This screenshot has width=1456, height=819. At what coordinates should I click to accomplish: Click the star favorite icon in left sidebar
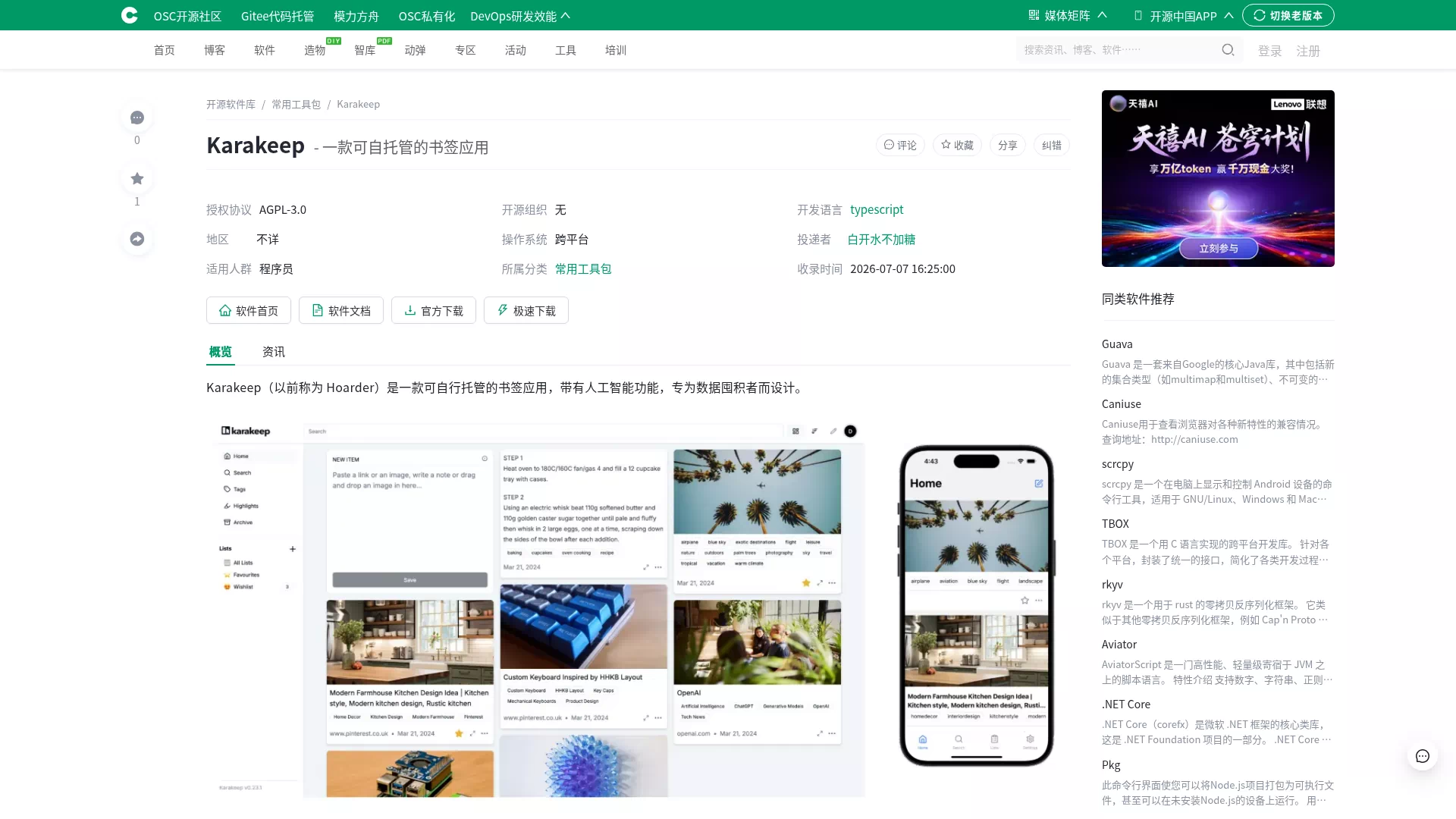coord(137,179)
